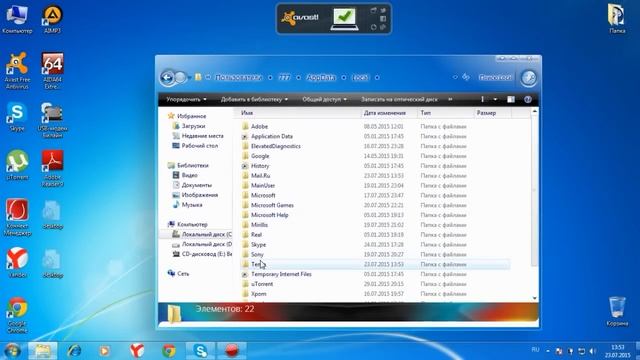This screenshot has height=360, width=640.
Task: Click the AppData breadcrumb segment
Action: pyautogui.click(x=320, y=77)
